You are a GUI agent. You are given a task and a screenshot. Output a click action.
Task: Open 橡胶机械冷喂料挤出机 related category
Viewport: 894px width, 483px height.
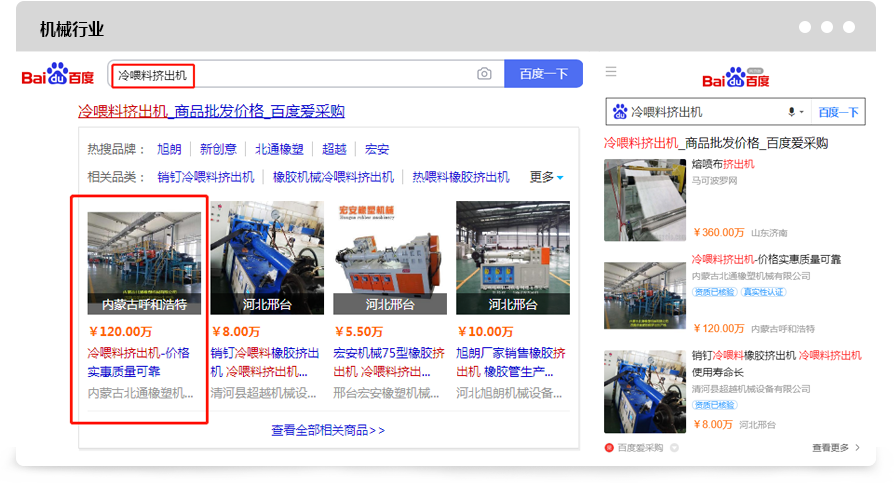(x=333, y=177)
